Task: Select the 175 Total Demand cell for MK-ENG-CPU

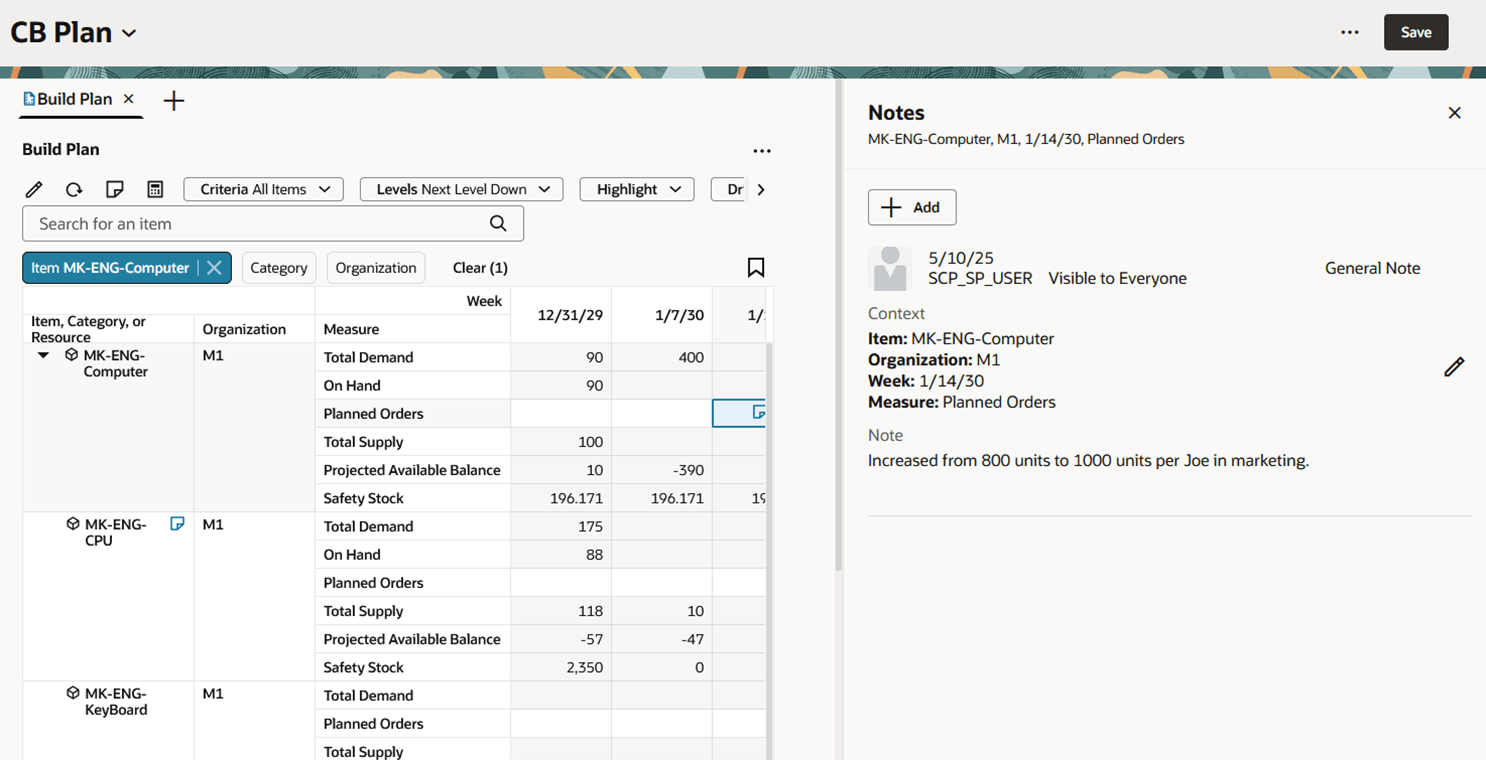Action: (x=561, y=526)
